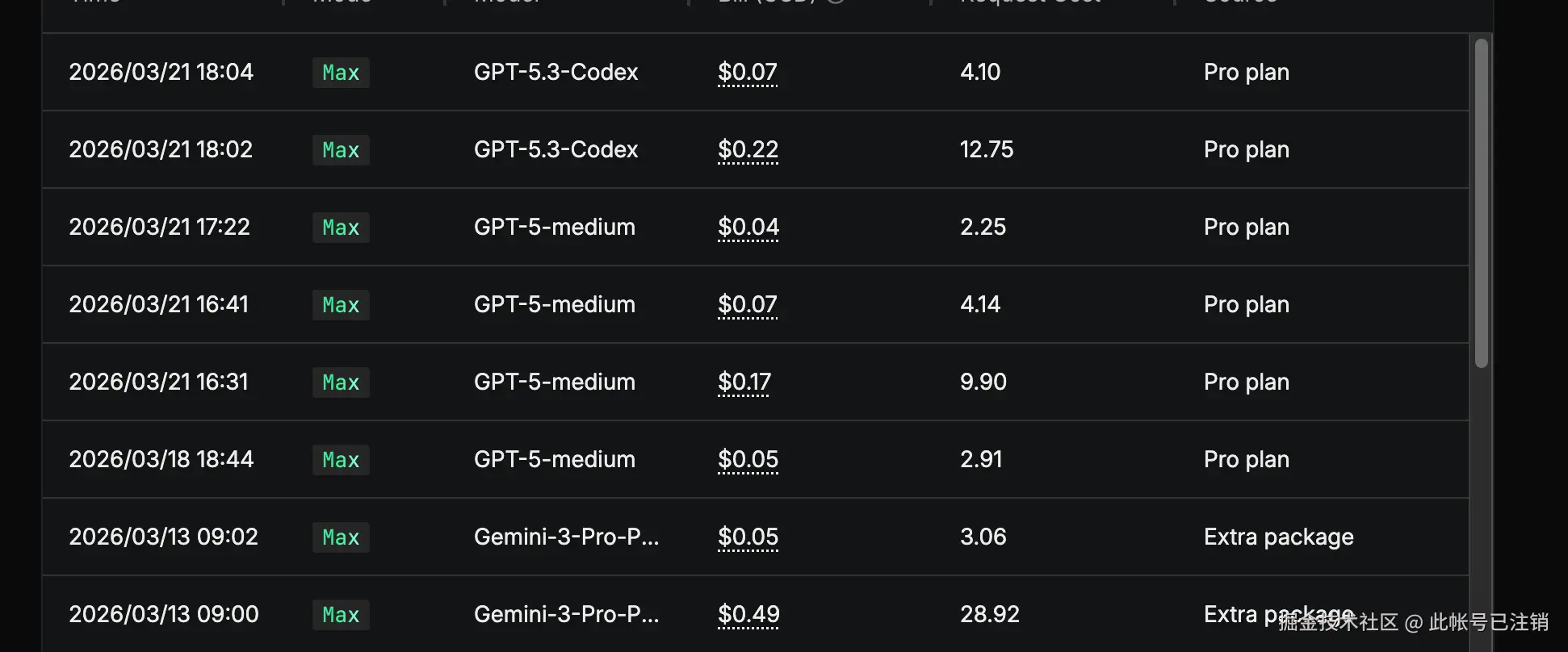Click the Max badge on the 16:41 row
The width and height of the screenshot is (1568, 652).
341,305
